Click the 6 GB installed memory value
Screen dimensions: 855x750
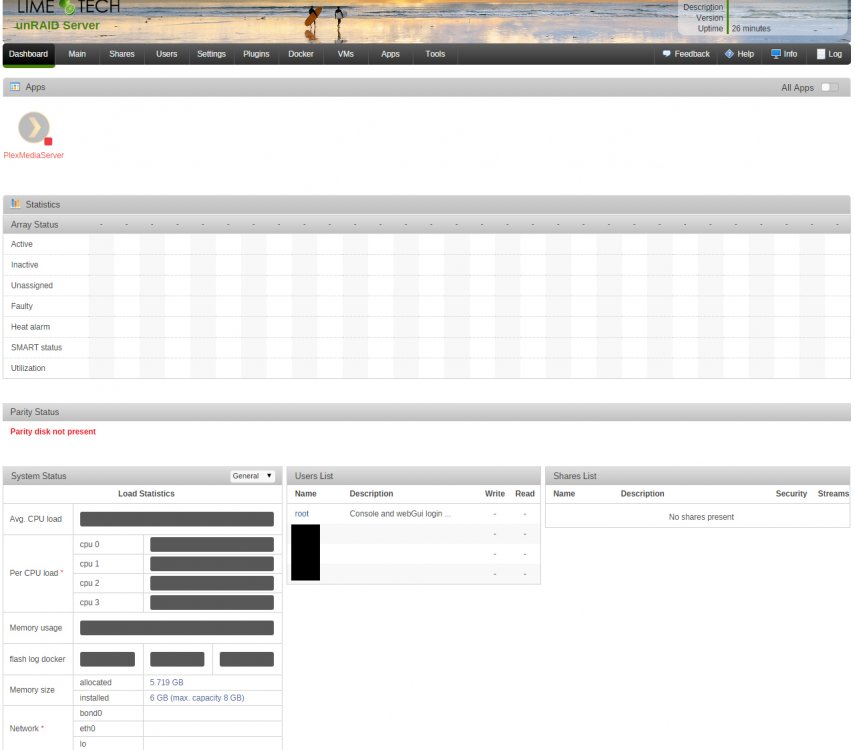tap(197, 698)
